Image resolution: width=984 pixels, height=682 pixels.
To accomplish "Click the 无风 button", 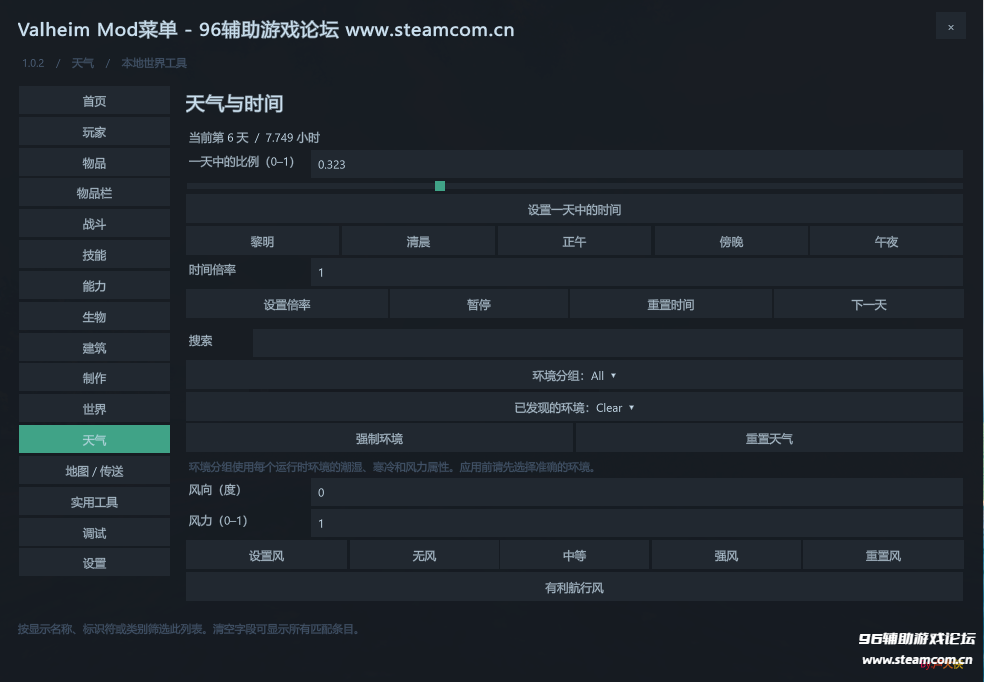I will coord(424,555).
